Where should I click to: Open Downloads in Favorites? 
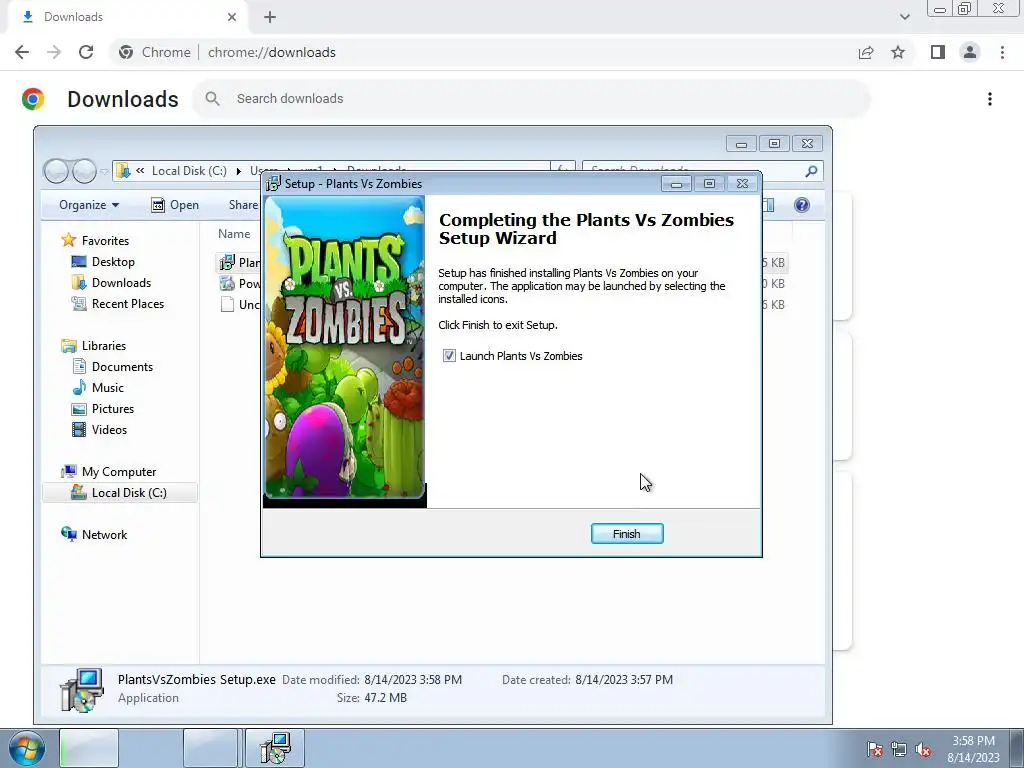pyautogui.click(x=121, y=283)
